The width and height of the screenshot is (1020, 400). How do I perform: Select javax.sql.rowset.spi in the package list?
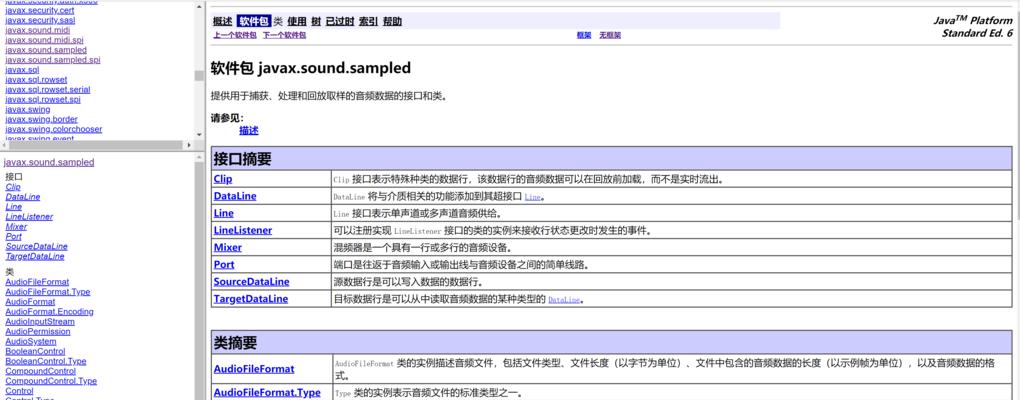click(x=43, y=100)
